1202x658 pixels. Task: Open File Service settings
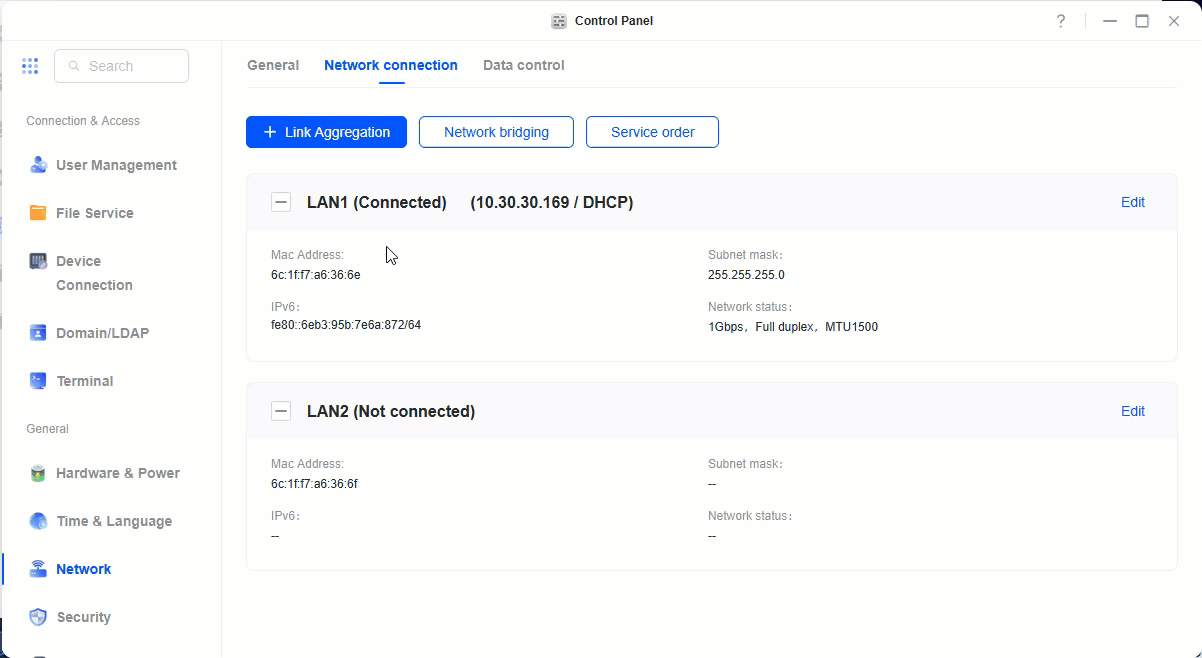(x=38, y=212)
